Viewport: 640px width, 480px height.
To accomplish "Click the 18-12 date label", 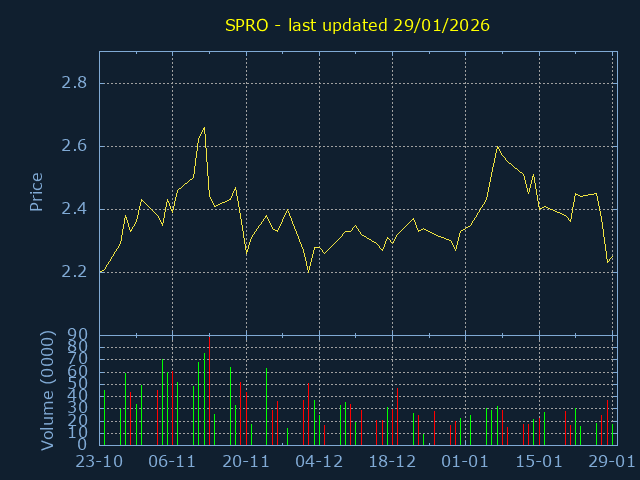I will 392,462.
